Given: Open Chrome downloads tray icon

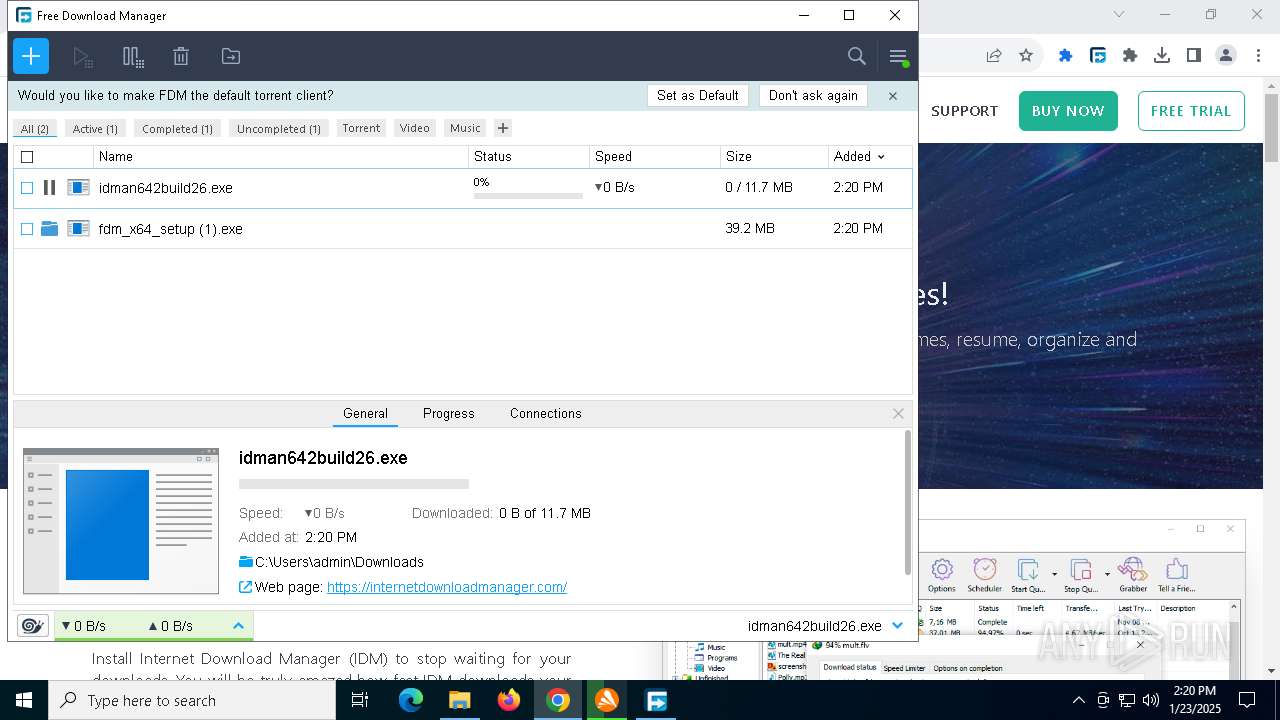Looking at the screenshot, I should (x=1162, y=56).
